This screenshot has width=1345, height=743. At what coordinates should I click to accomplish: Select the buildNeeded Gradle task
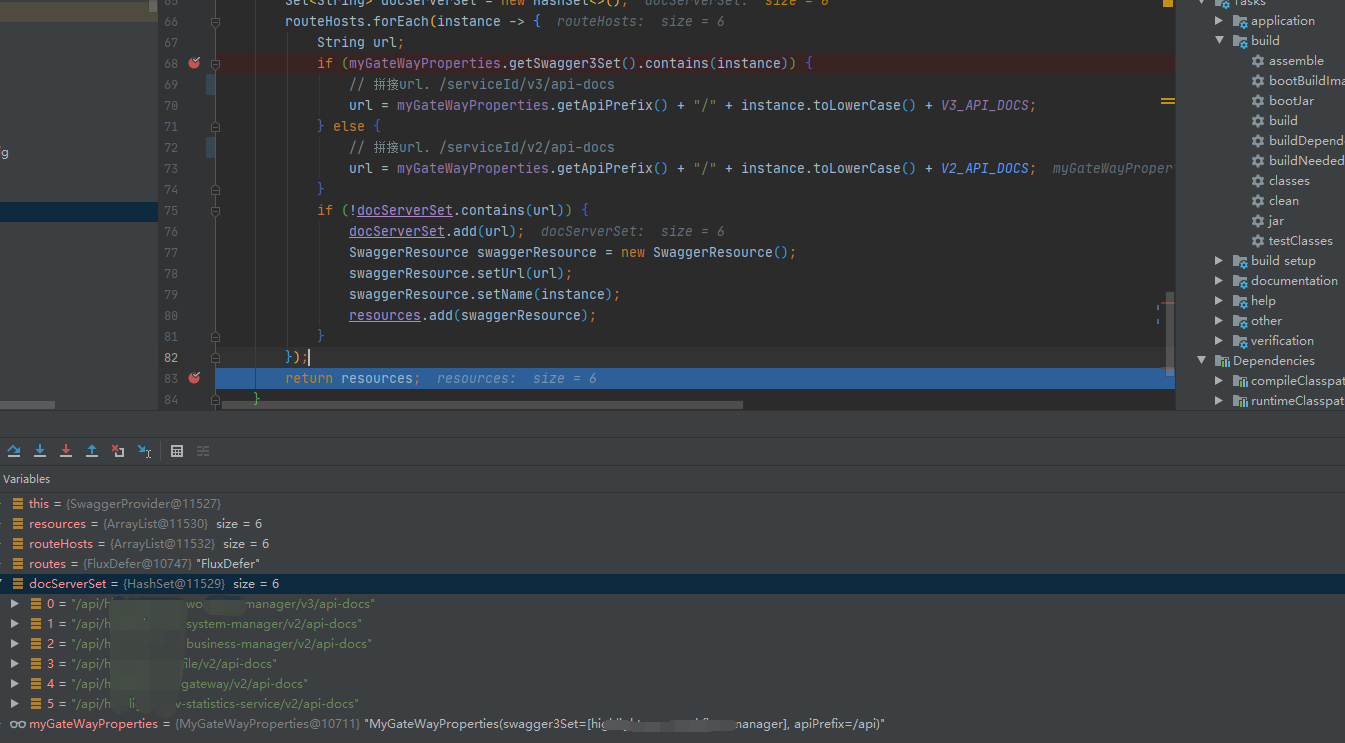click(x=1306, y=161)
